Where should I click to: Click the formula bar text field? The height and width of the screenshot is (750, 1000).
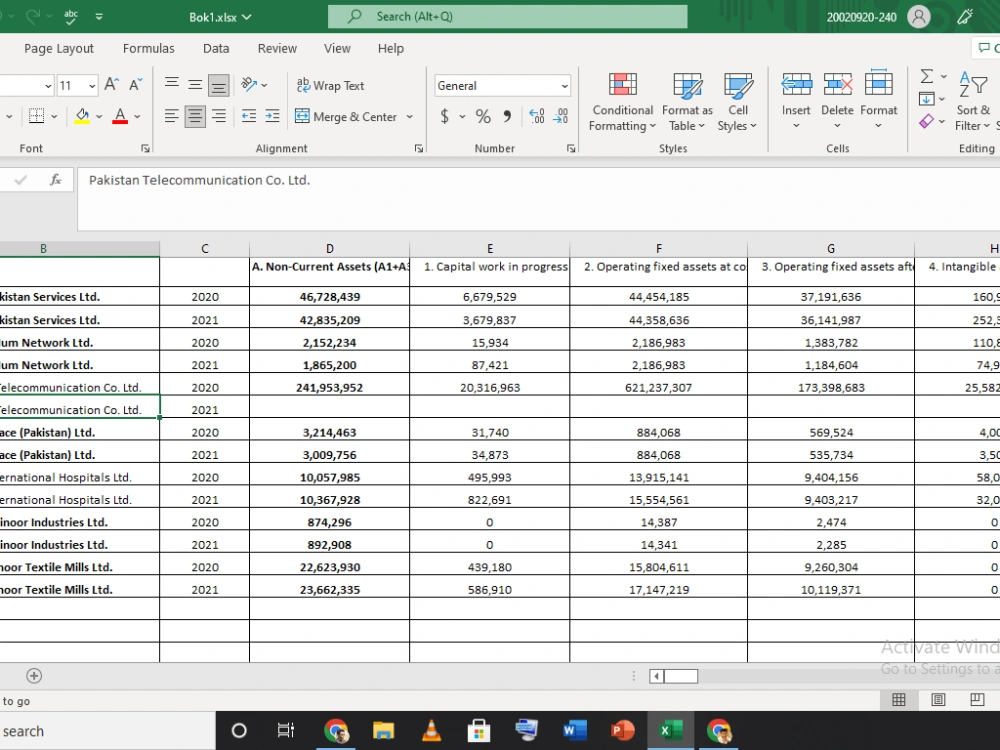point(538,198)
